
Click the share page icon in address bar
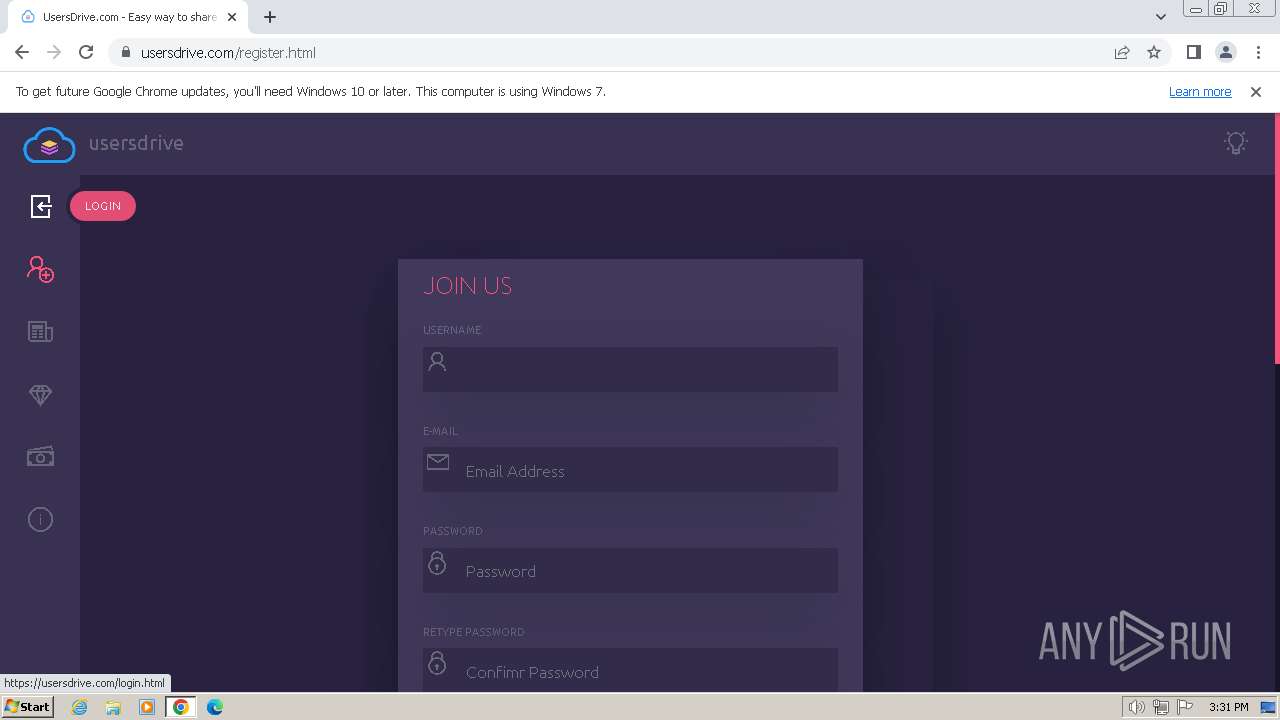click(x=1122, y=52)
